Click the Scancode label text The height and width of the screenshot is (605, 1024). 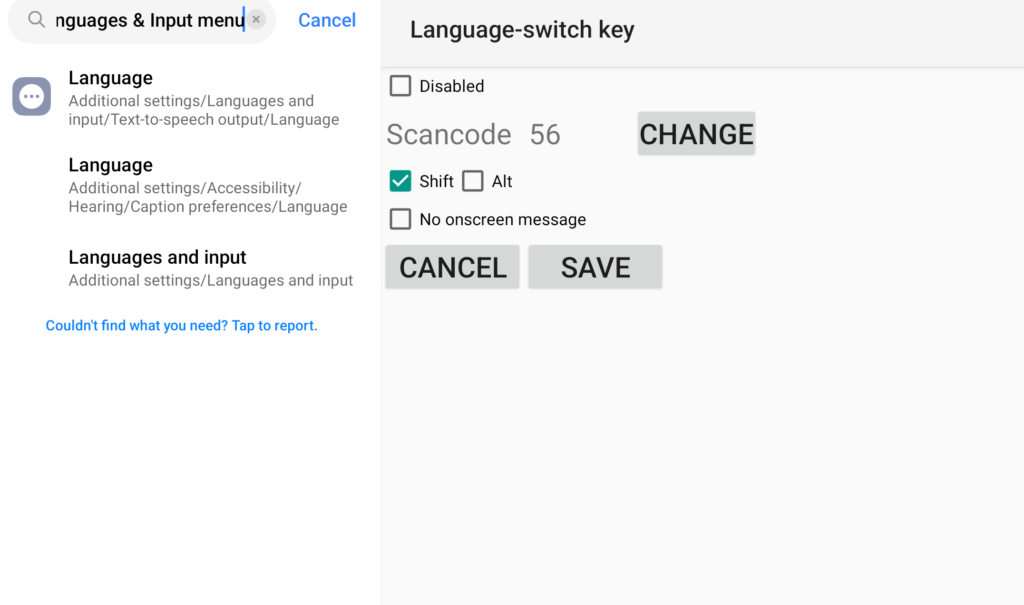[449, 135]
